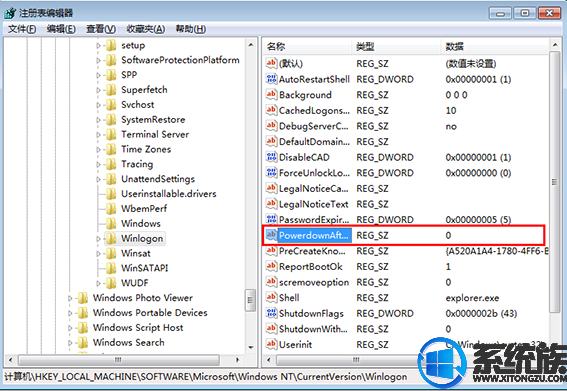
Task: Select the WbemPerf folder icon
Action: 111,209
